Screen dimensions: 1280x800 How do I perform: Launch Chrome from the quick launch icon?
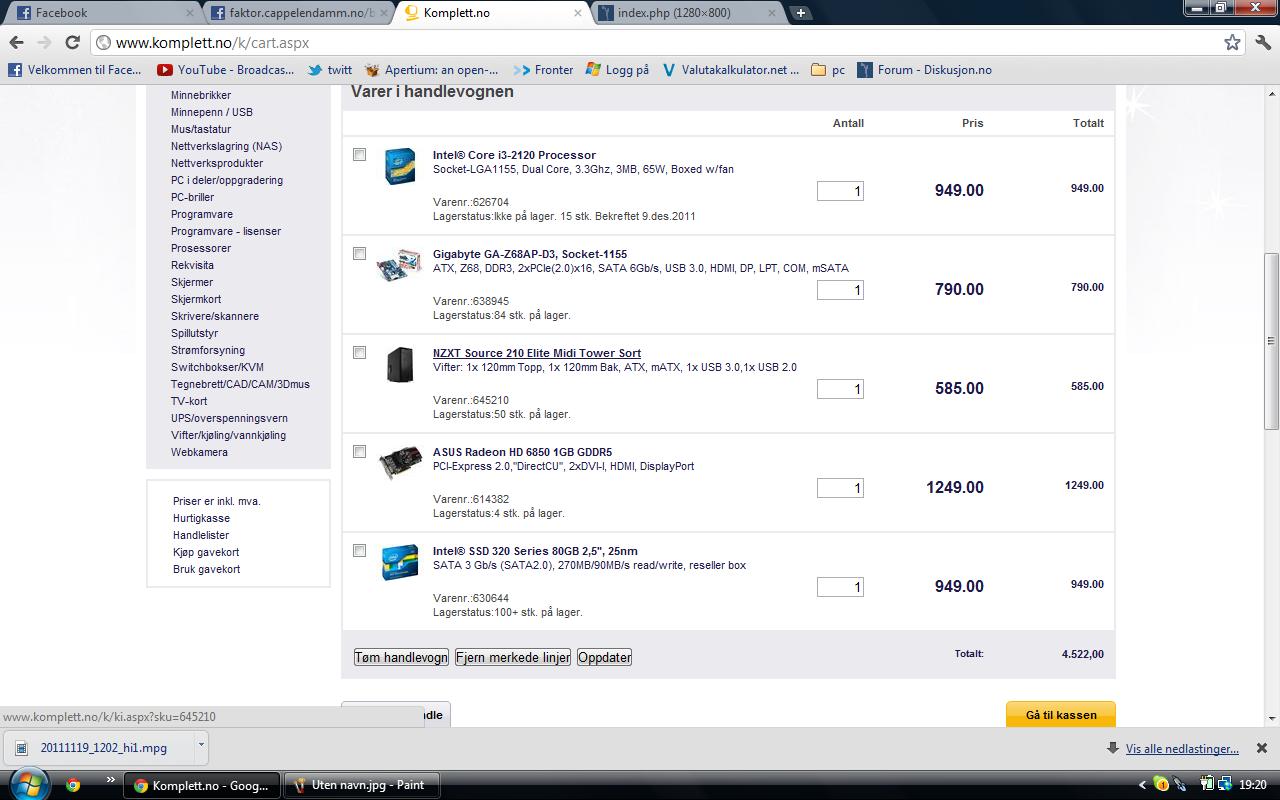coord(73,785)
